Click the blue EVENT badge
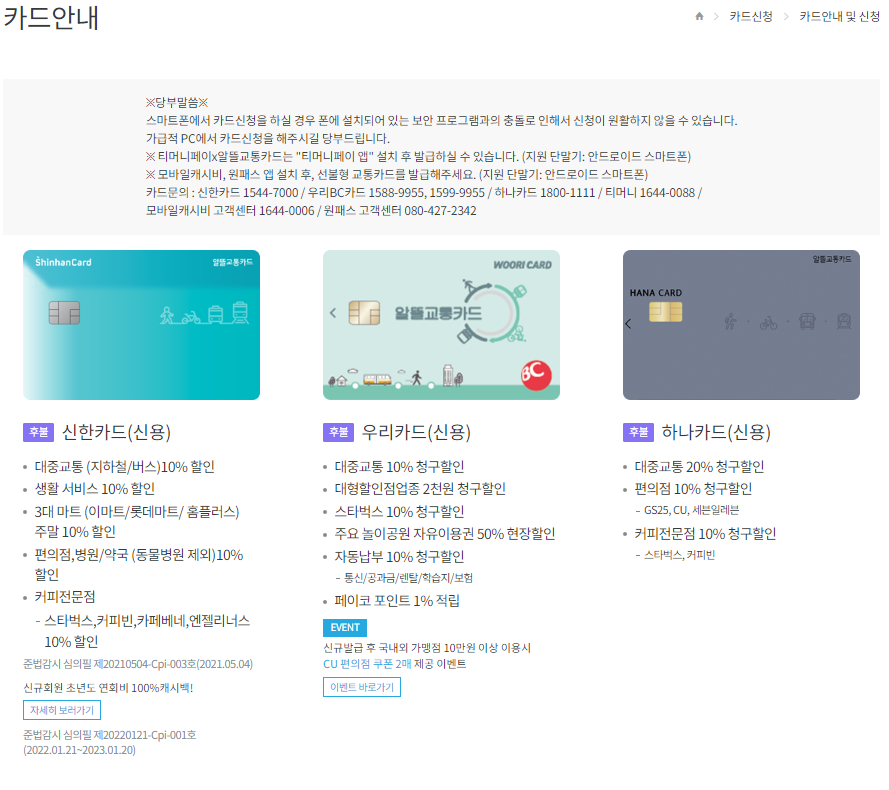Image resolution: width=889 pixels, height=790 pixels. [345, 628]
